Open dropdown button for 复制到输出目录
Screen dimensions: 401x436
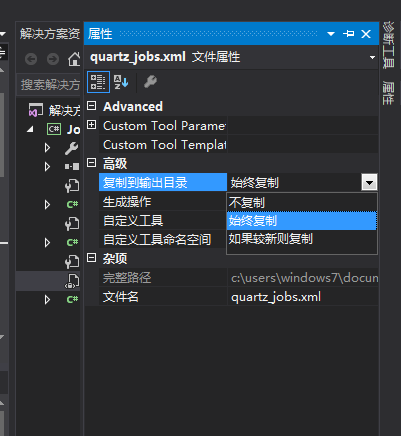(x=369, y=182)
